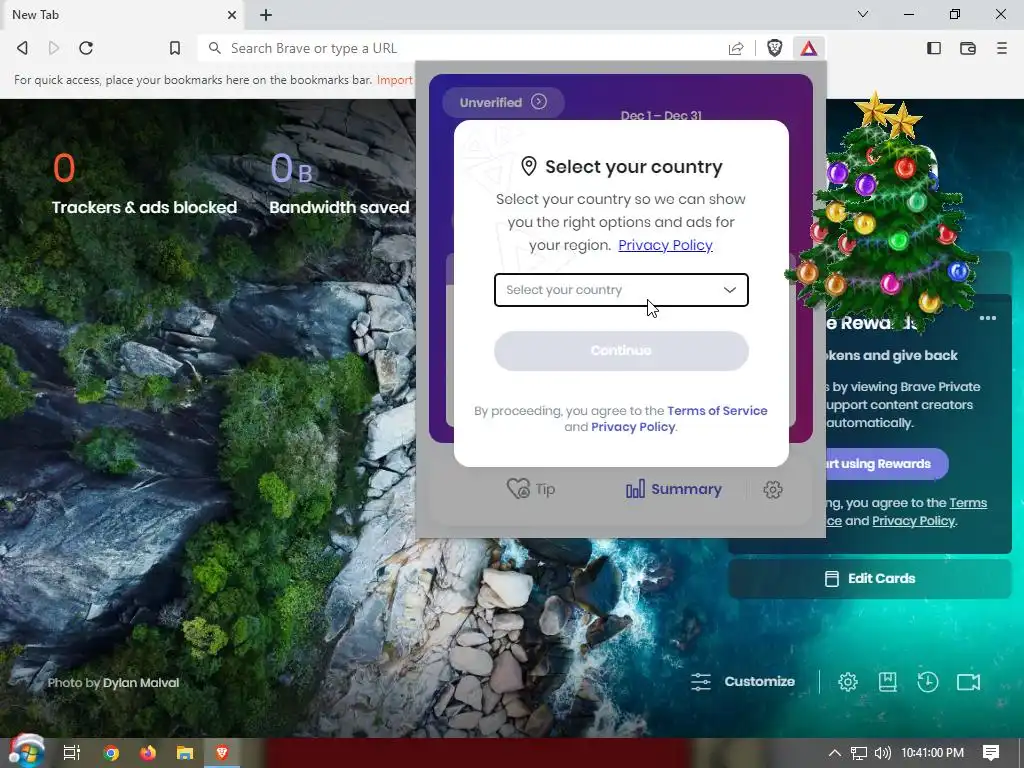Open the Rewards card Privacy Policy link
The height and width of the screenshot is (768, 1024).
click(x=913, y=521)
